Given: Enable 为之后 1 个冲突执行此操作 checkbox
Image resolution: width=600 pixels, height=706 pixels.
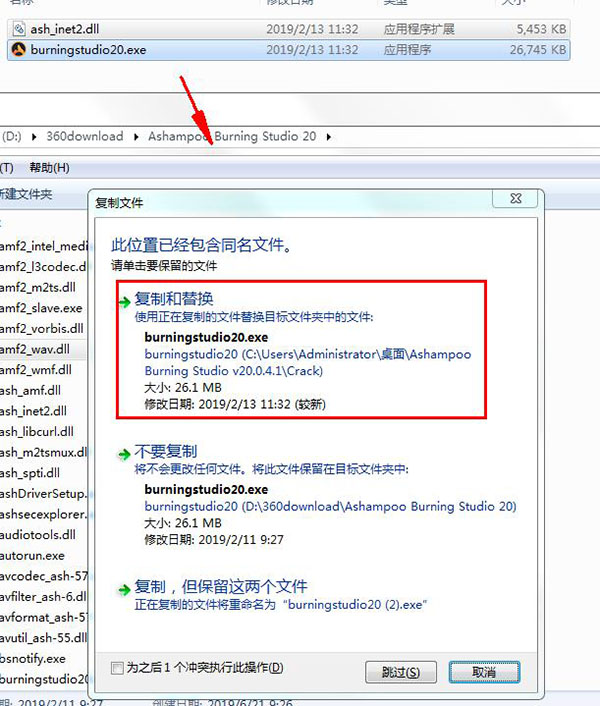Looking at the screenshot, I should tap(119, 668).
